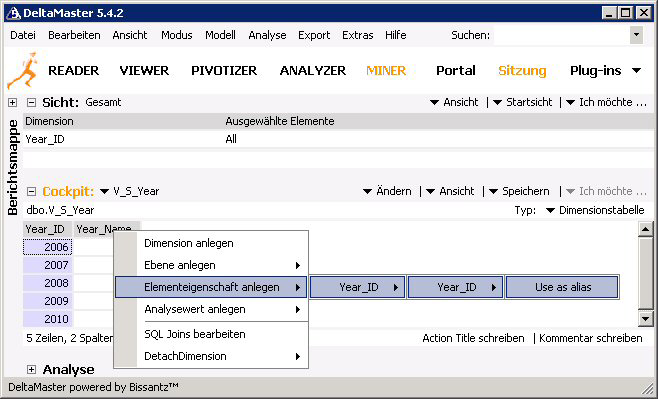The width and height of the screenshot is (658, 399).
Task: Open the Portal tab
Action: pos(456,70)
